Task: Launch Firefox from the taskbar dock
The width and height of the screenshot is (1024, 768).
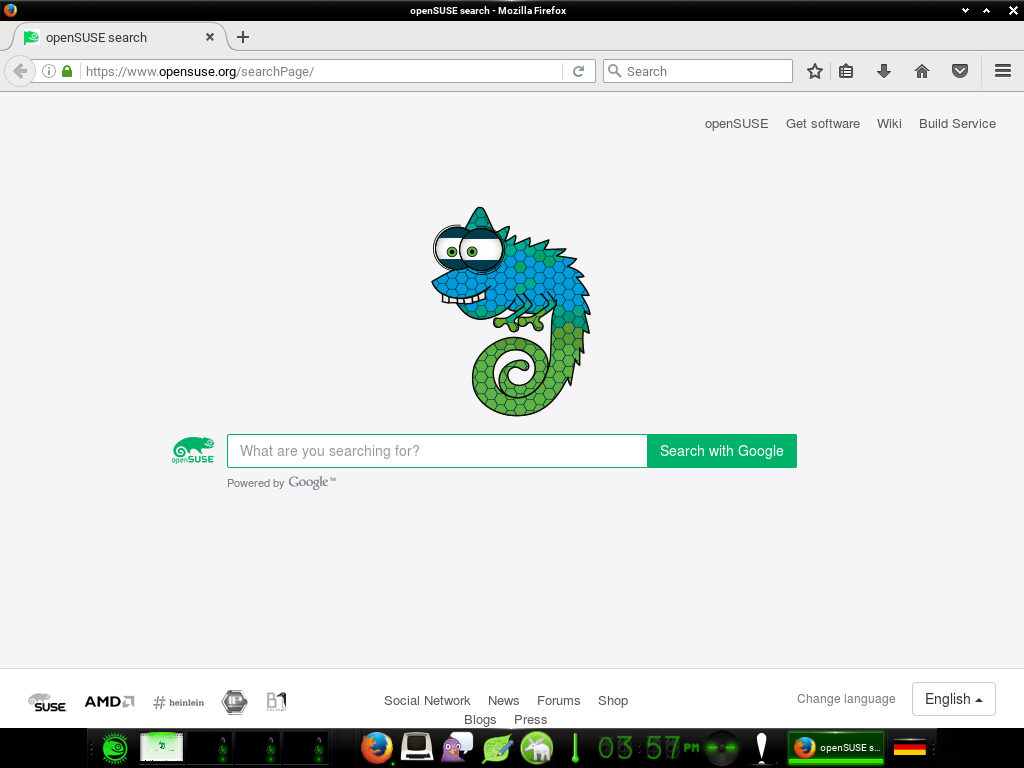Action: (376, 747)
